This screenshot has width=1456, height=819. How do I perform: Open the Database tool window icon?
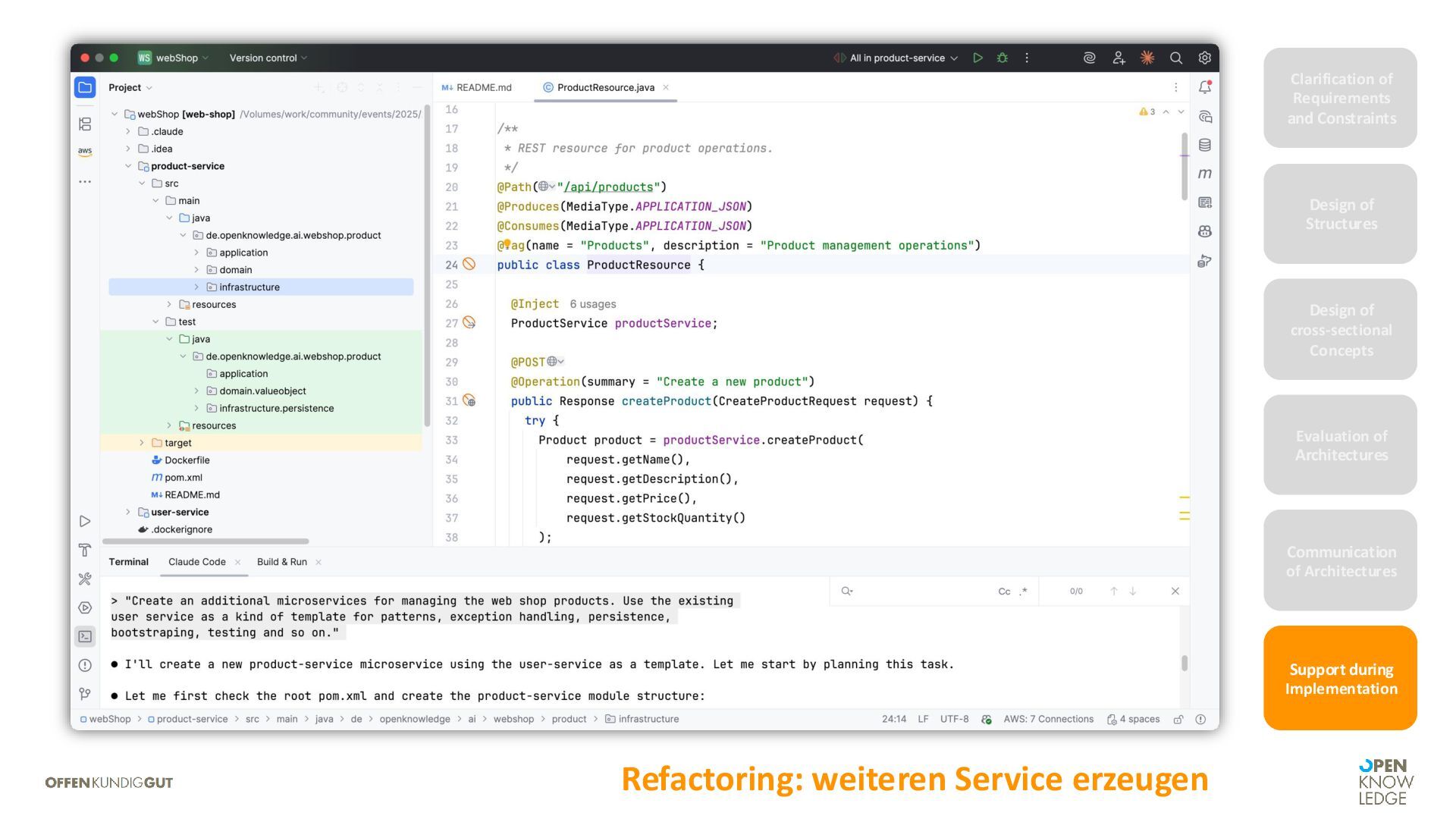coord(1204,145)
